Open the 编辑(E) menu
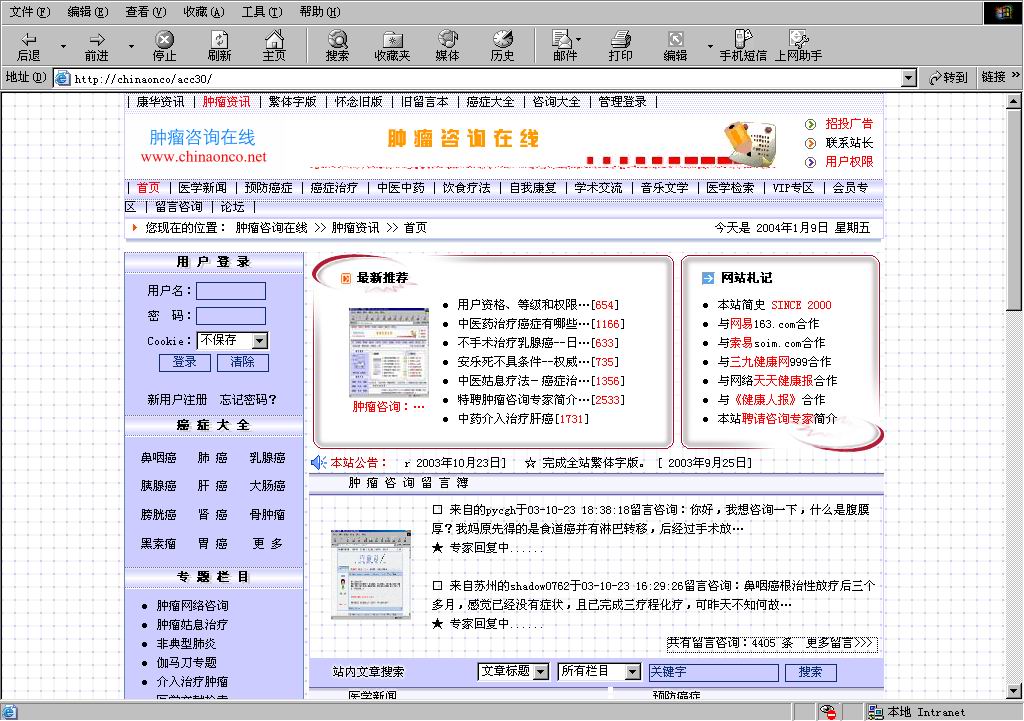 point(88,12)
